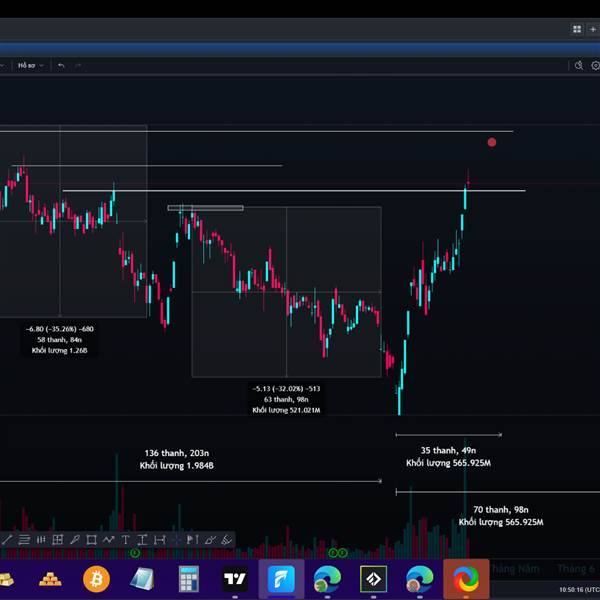The width and height of the screenshot is (600, 600).
Task: Select the '136 thanh, 203n' date range label
Action: (176, 453)
